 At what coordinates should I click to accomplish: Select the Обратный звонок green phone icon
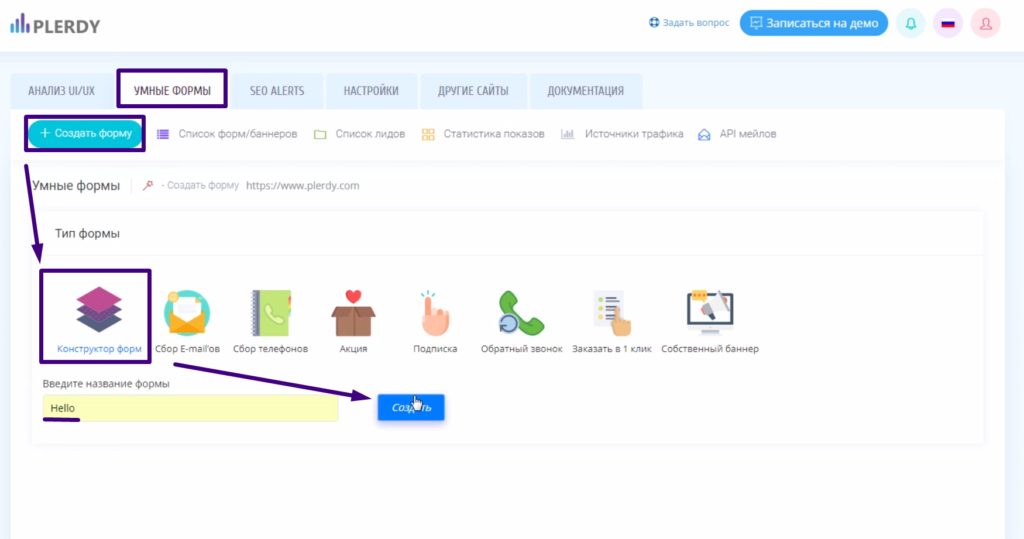click(520, 313)
